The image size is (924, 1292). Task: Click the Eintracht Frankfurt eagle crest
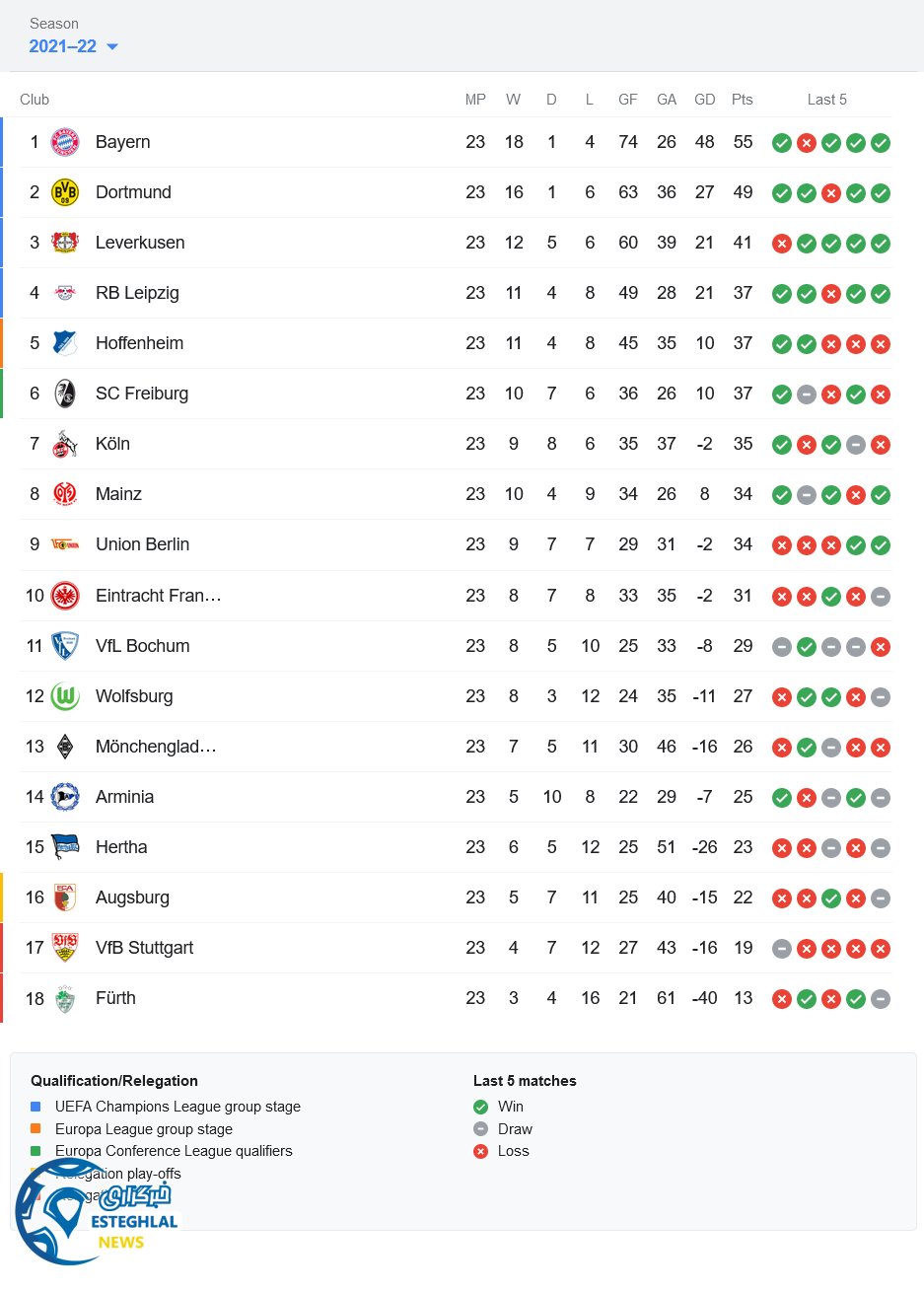[65, 596]
